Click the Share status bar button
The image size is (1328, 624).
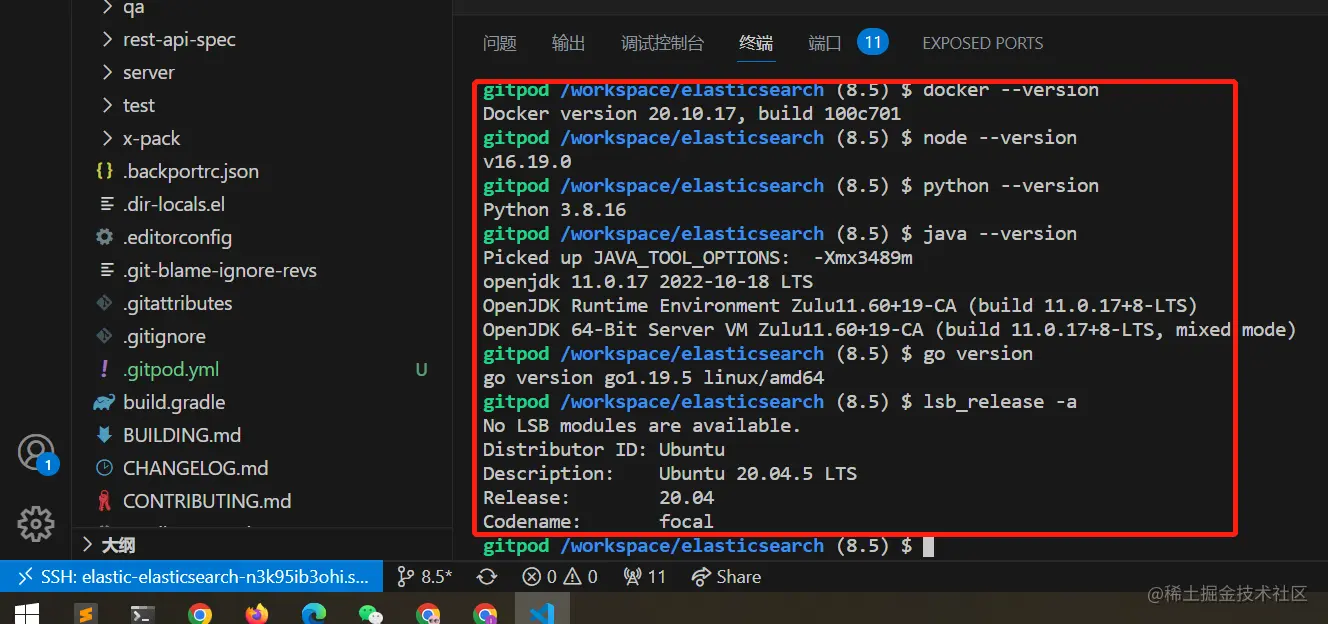click(726, 576)
